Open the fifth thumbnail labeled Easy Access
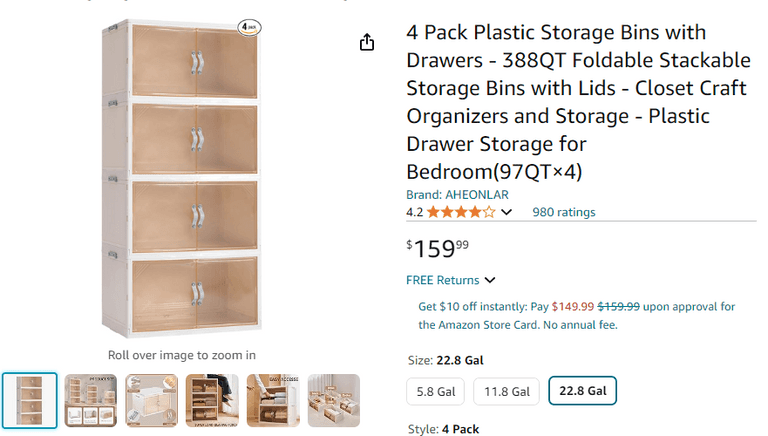 (273, 401)
